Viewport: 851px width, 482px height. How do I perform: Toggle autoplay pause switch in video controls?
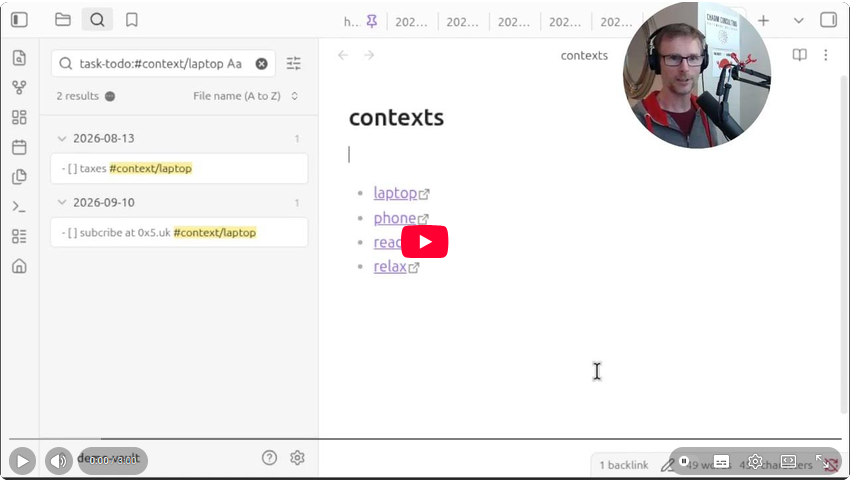[684, 461]
